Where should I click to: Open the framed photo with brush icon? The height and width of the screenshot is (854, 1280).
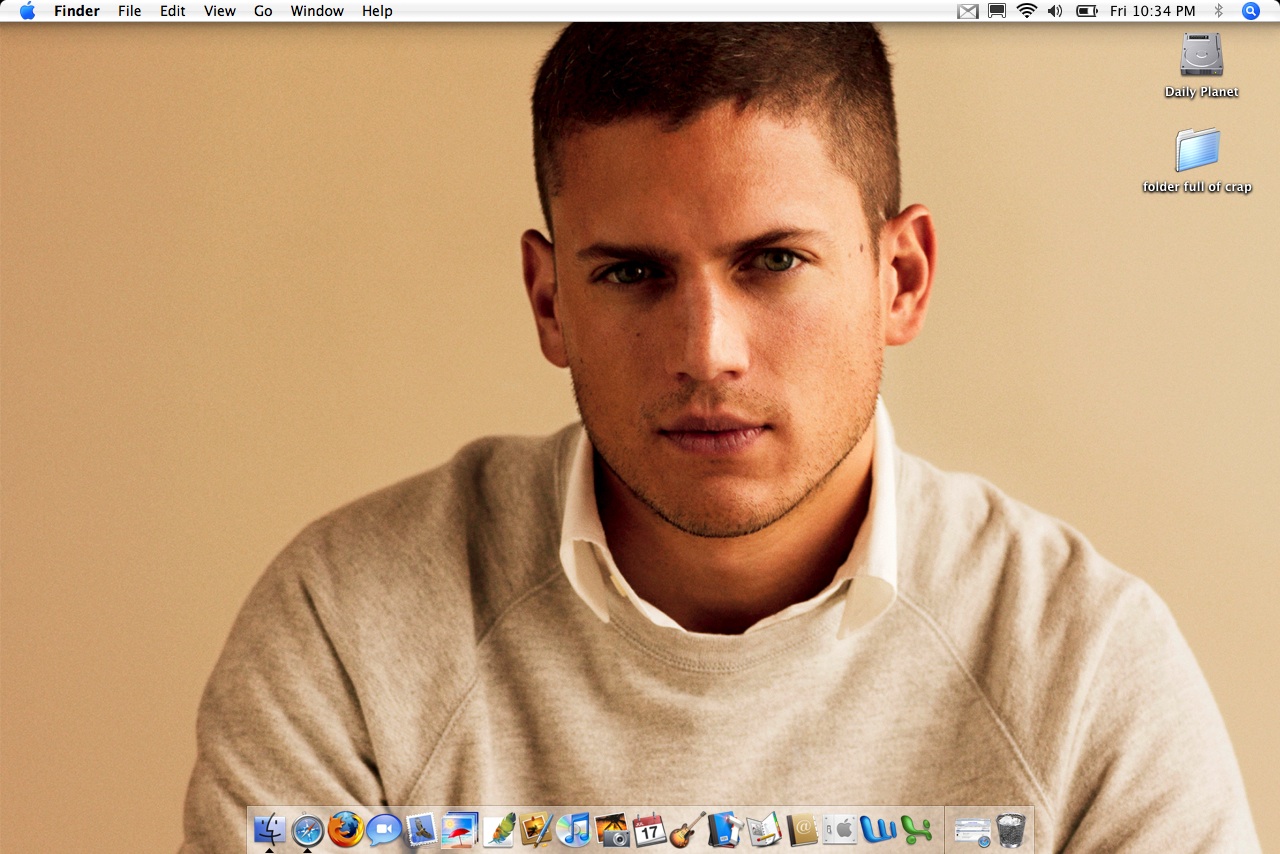pos(536,829)
